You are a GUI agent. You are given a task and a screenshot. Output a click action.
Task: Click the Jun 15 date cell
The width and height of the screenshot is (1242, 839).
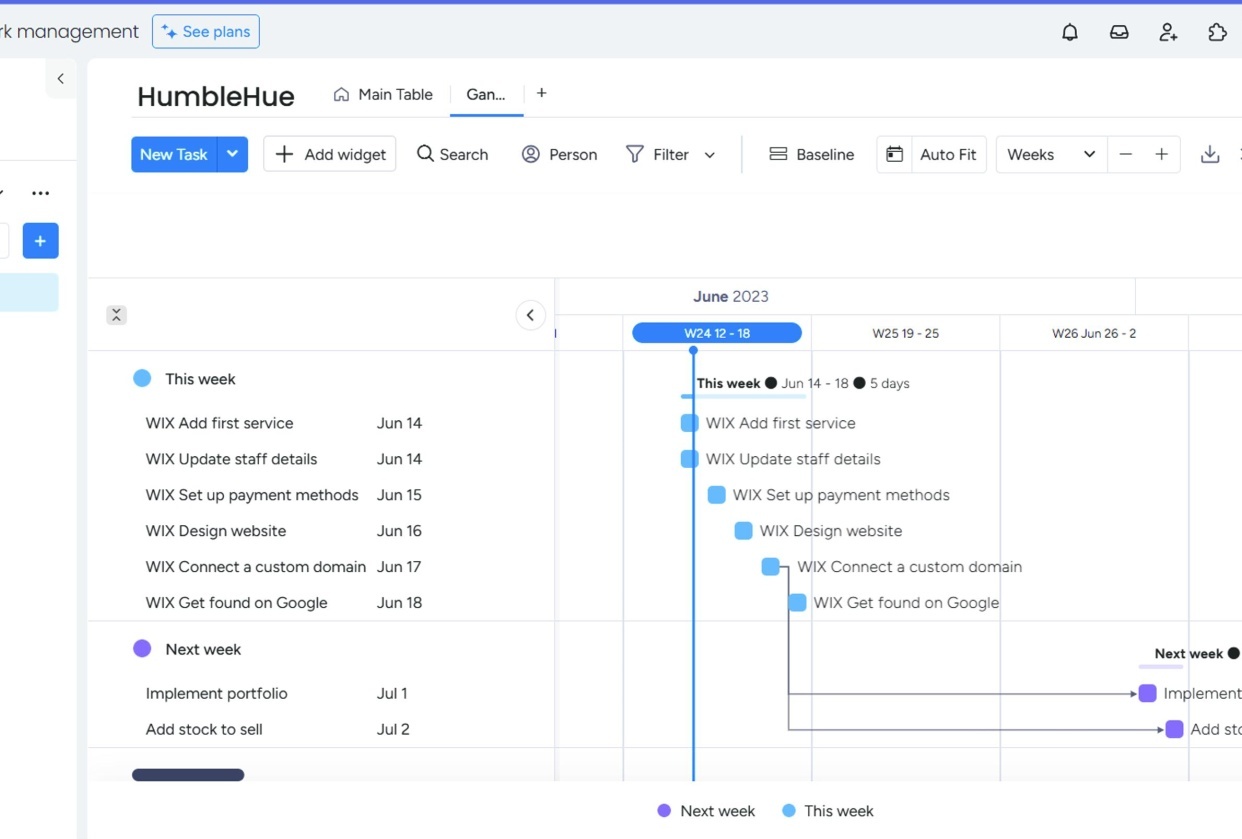click(x=400, y=495)
